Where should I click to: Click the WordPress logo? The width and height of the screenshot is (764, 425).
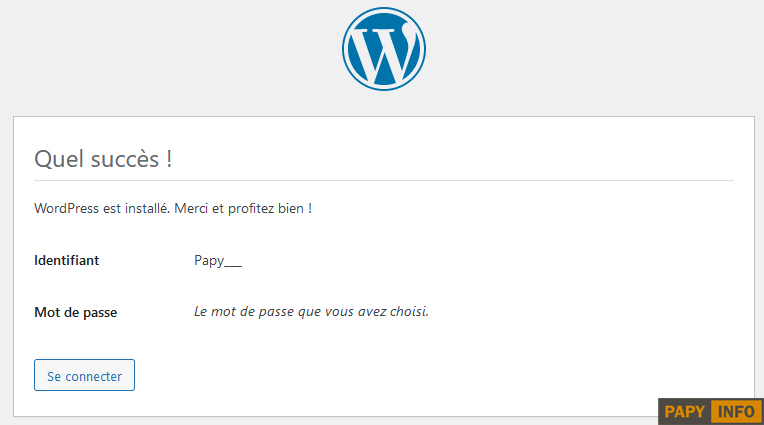383,49
